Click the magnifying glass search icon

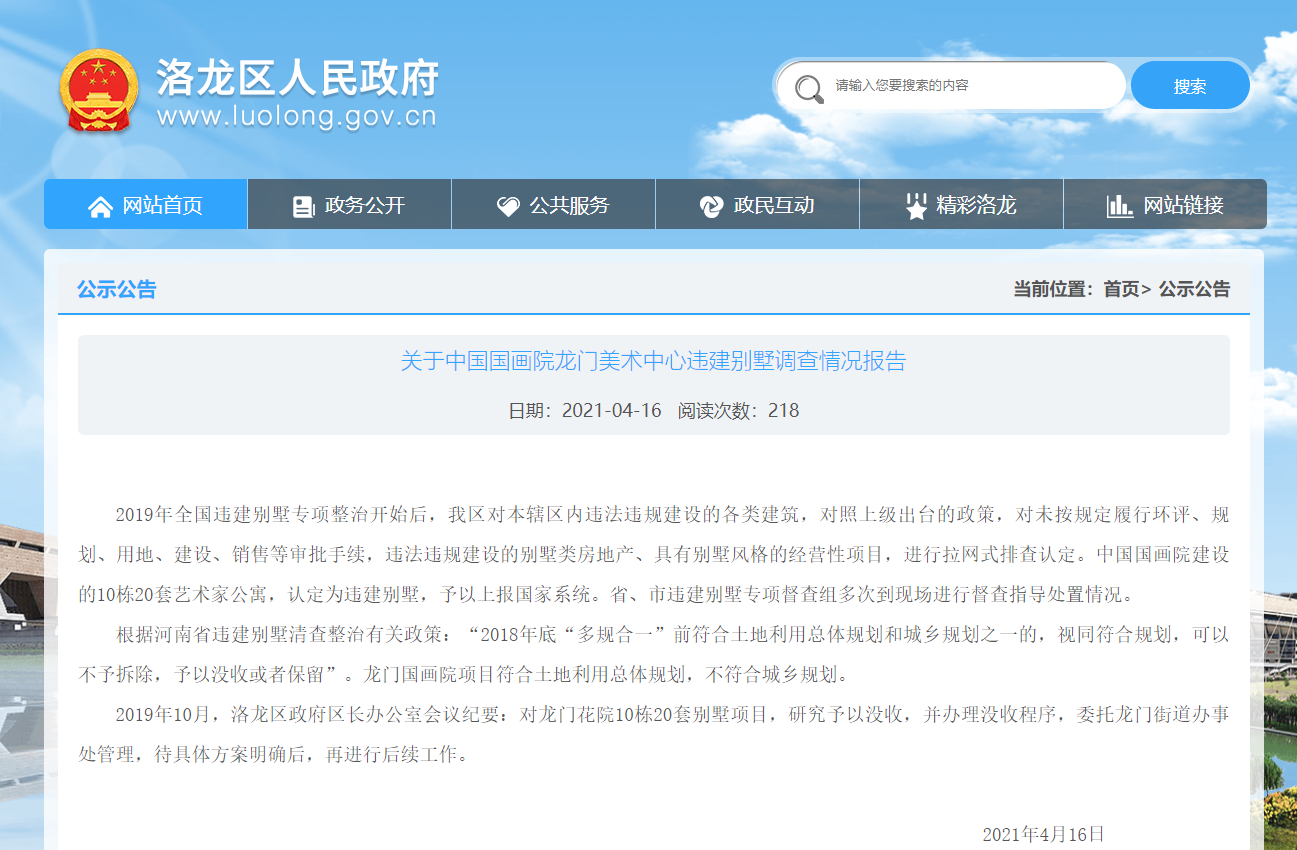tap(809, 88)
